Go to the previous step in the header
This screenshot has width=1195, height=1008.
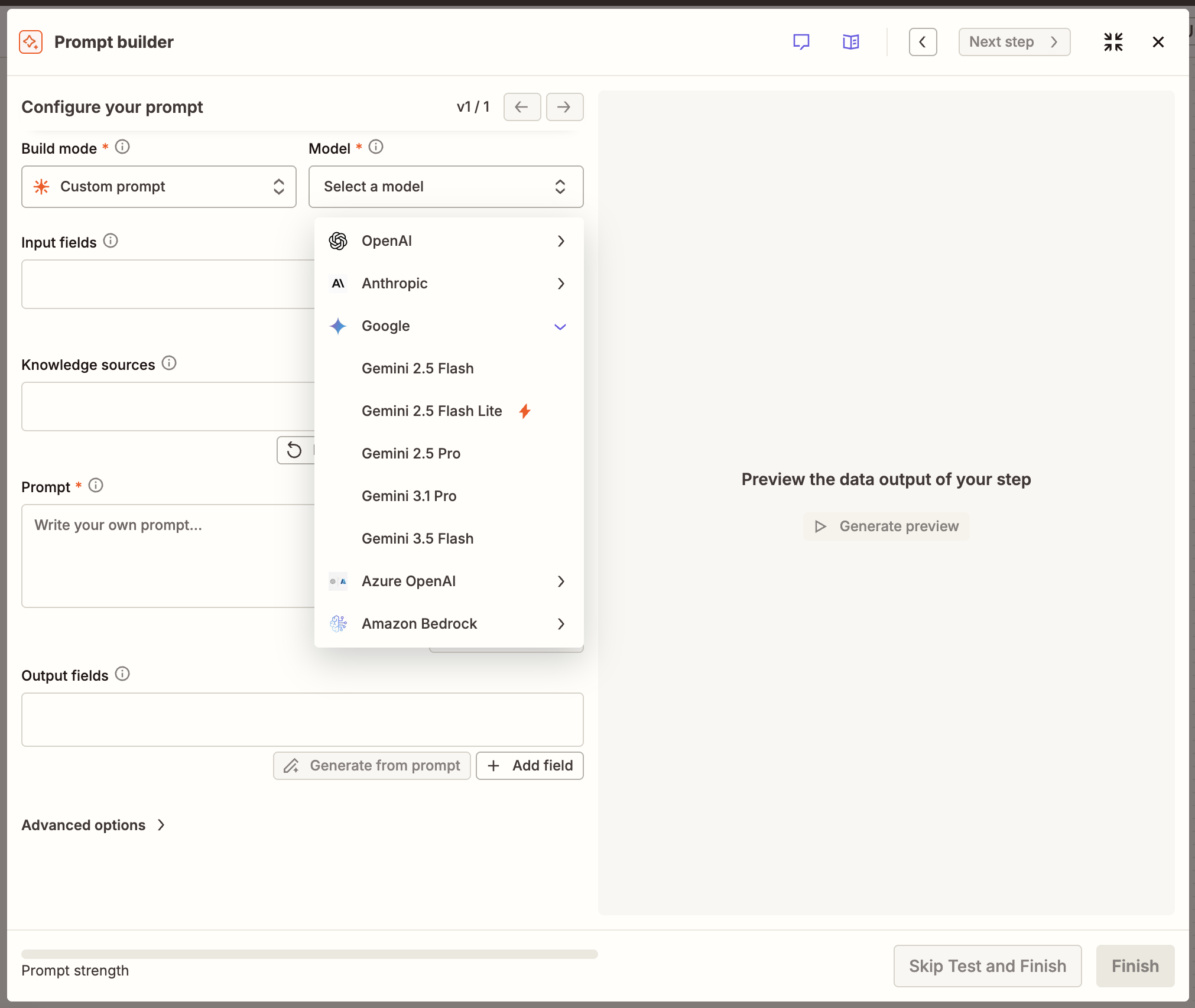click(923, 42)
